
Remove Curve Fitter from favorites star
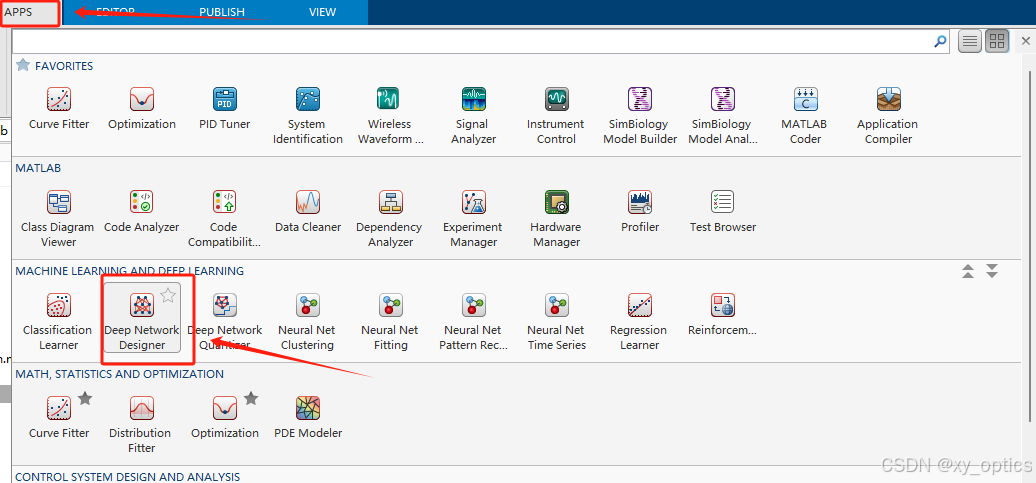[x=85, y=398]
